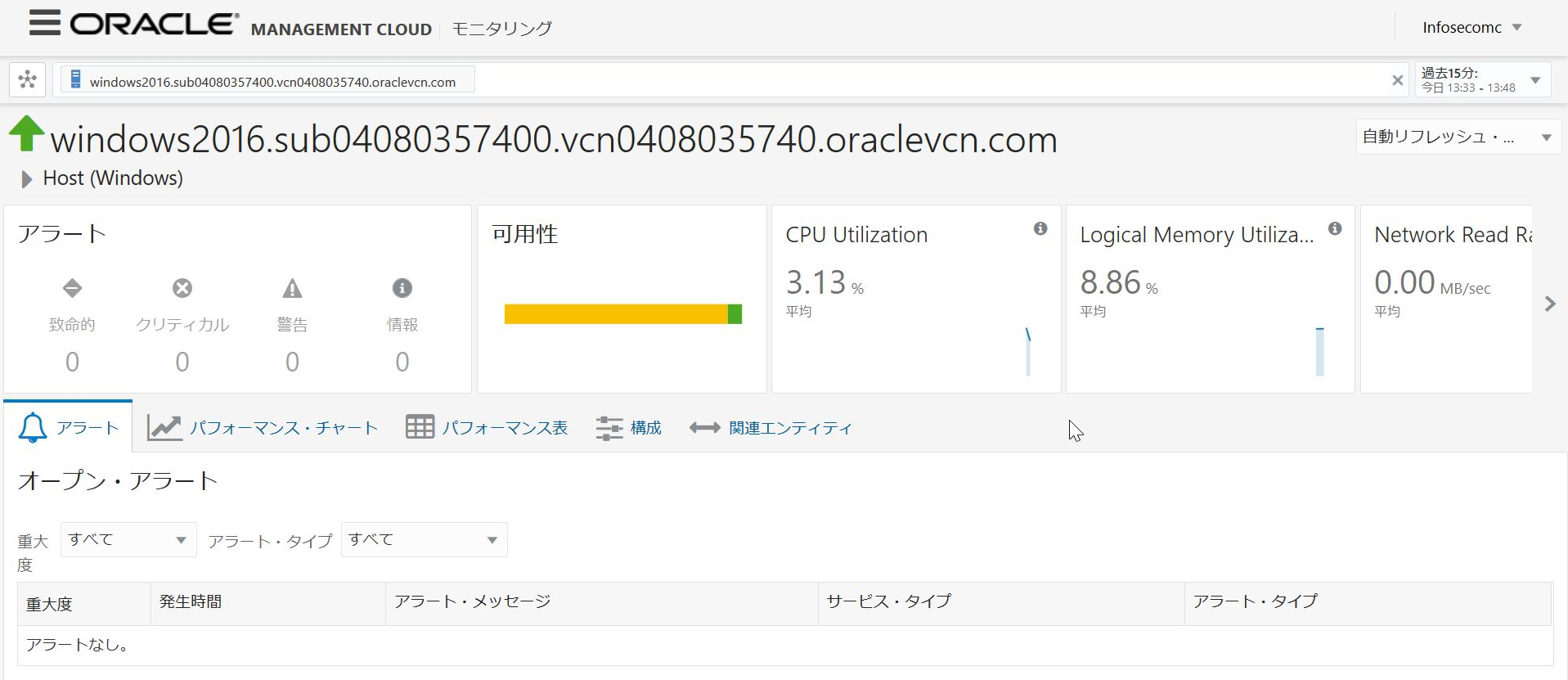Image resolution: width=1568 pixels, height=680 pixels.
Task: Click the 警告 alert count label
Action: [x=292, y=325]
